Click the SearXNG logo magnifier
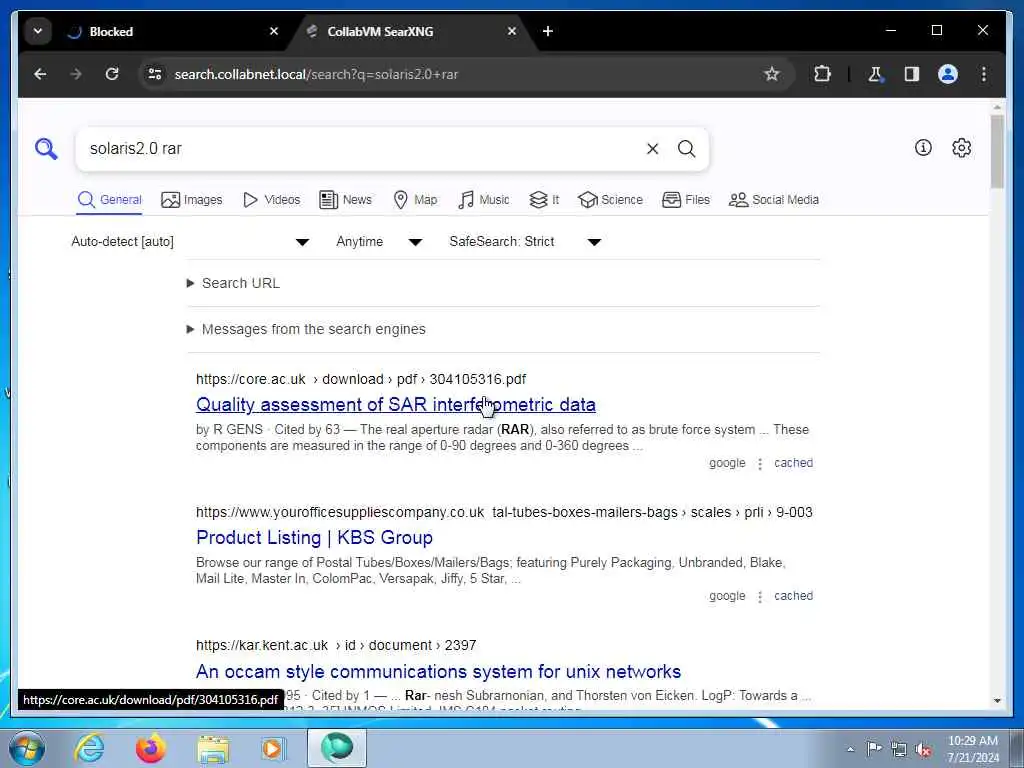This screenshot has height=768, width=1024. tap(46, 149)
